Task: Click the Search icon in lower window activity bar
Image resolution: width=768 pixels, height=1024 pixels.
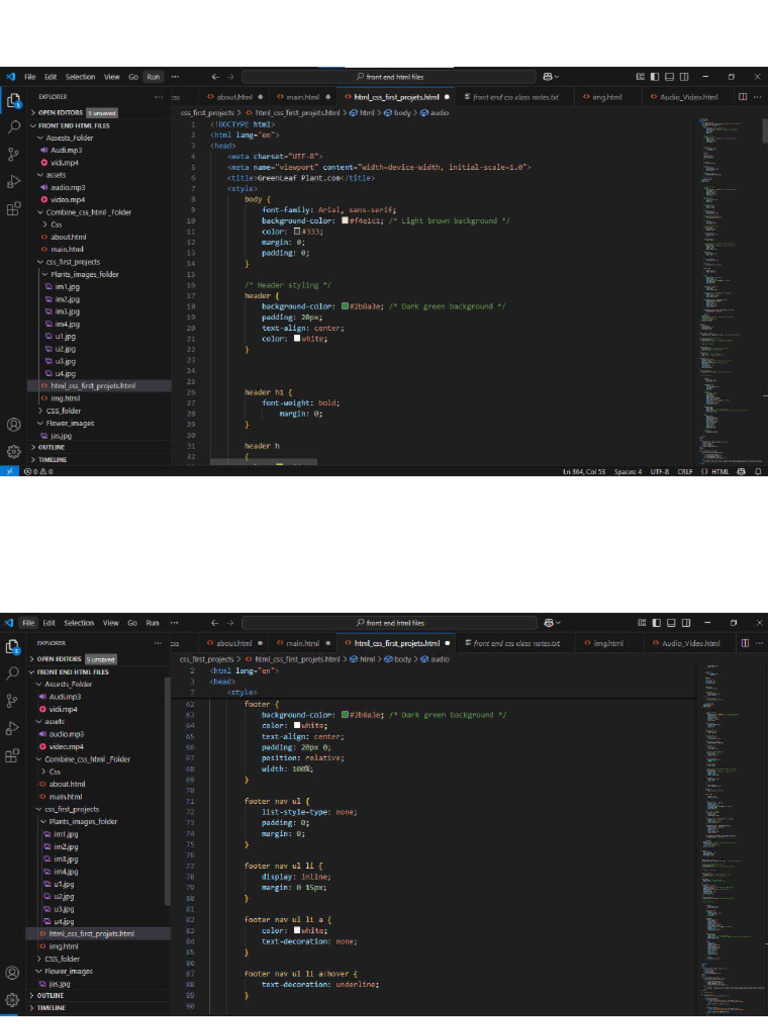Action: point(12,673)
